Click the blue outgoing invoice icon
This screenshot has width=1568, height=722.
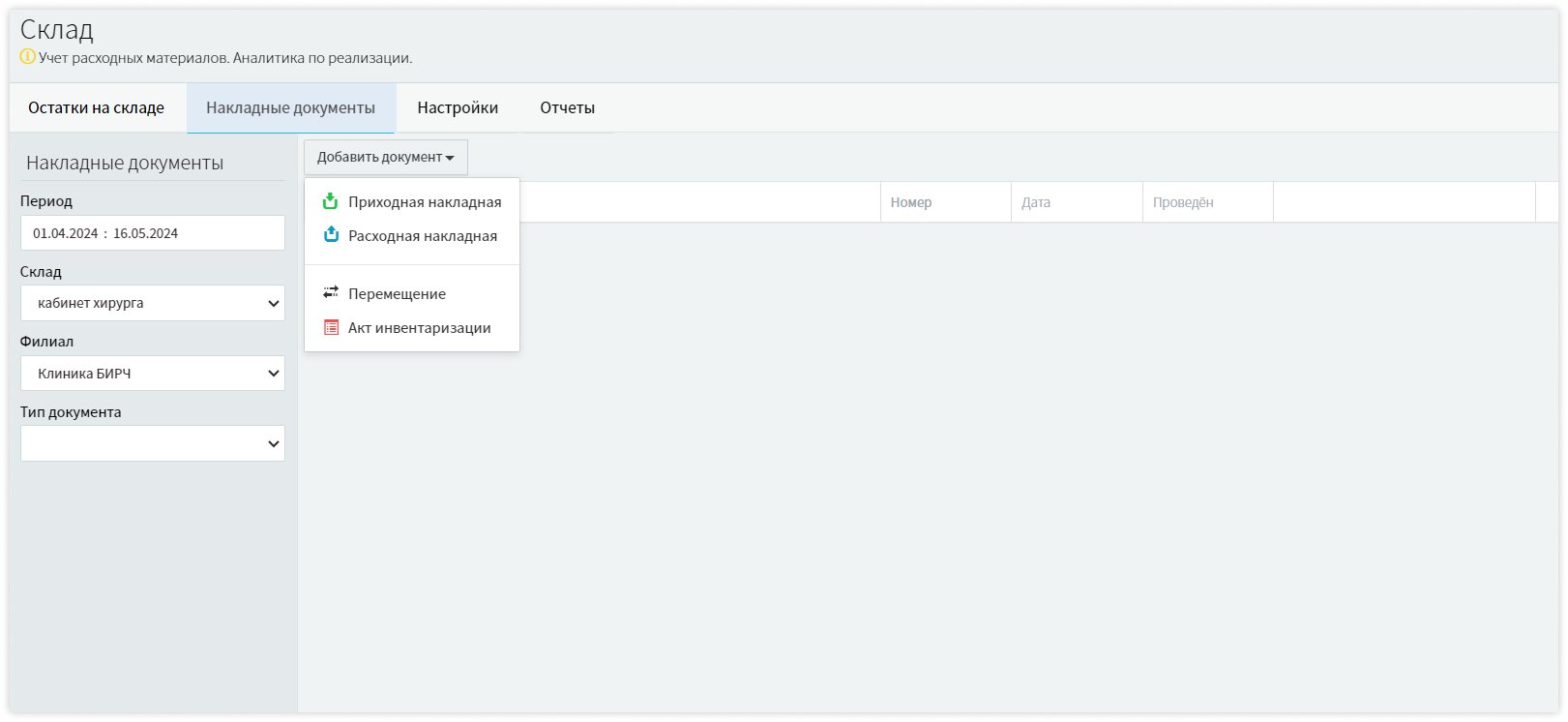331,235
